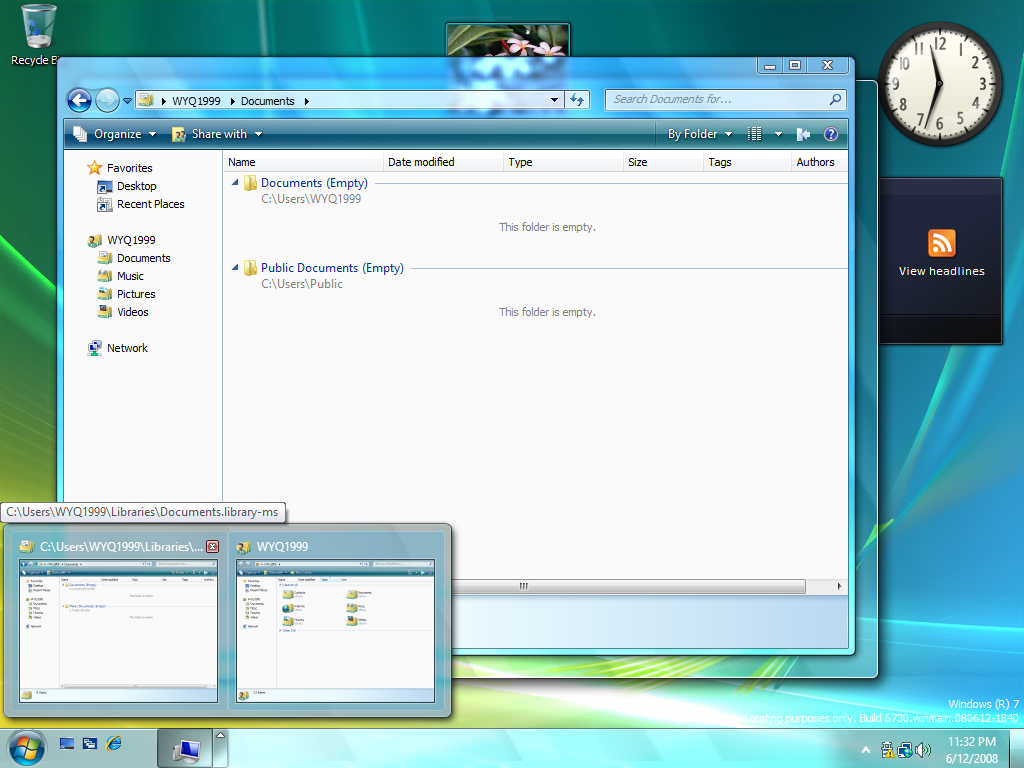Collapse the Public Documents (Empty) group
1024x768 pixels.
tap(236, 268)
